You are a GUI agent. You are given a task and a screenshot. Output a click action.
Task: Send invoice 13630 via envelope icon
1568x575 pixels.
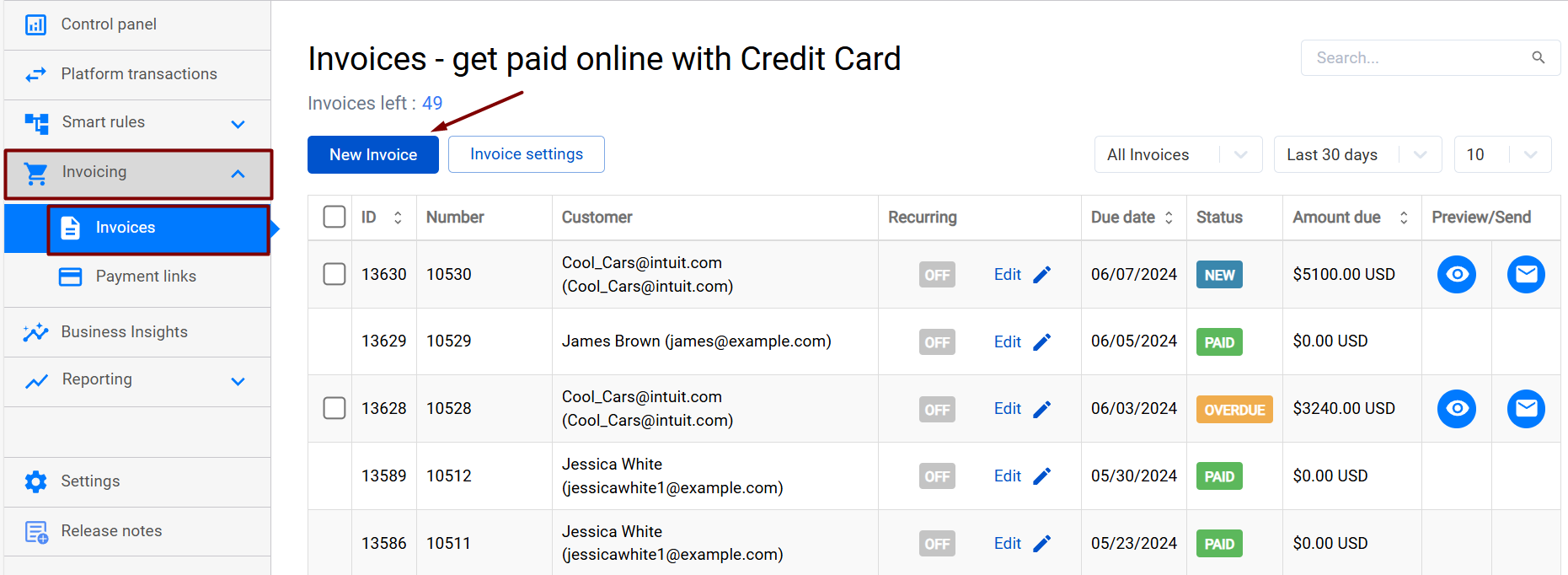(1526, 274)
